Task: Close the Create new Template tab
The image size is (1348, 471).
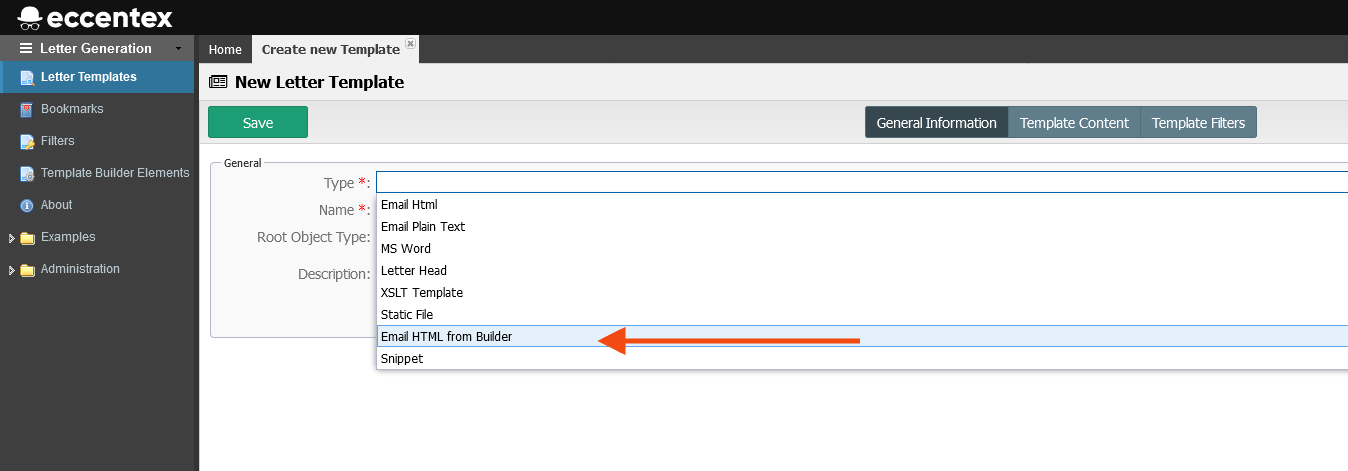Action: pyautogui.click(x=410, y=45)
